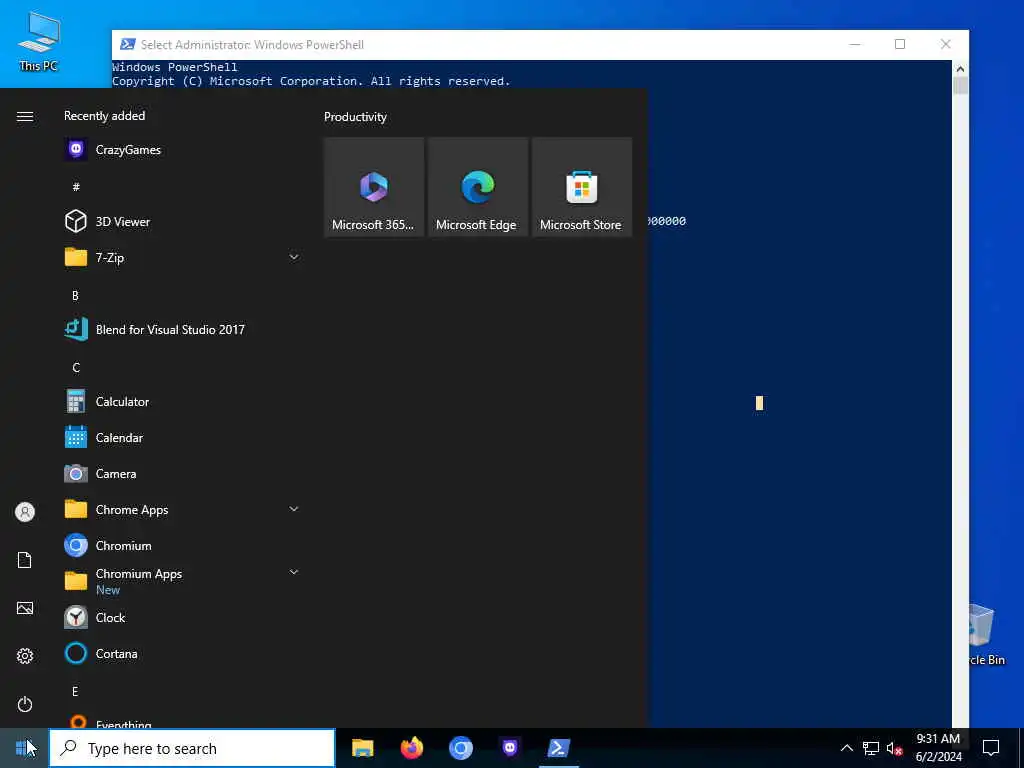This screenshot has width=1024, height=768.
Task: Expand the Start menu hamburger
Action: click(x=25, y=116)
